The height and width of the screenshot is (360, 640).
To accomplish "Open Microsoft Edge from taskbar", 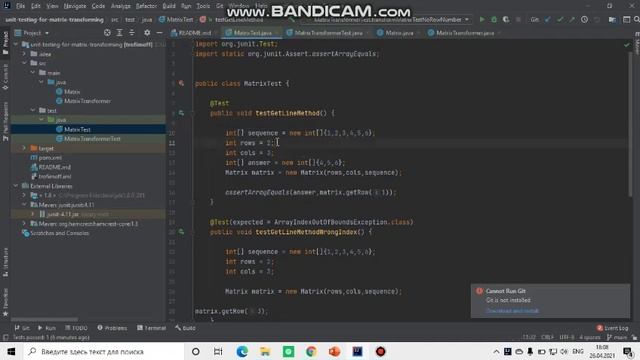I will coord(242,351).
